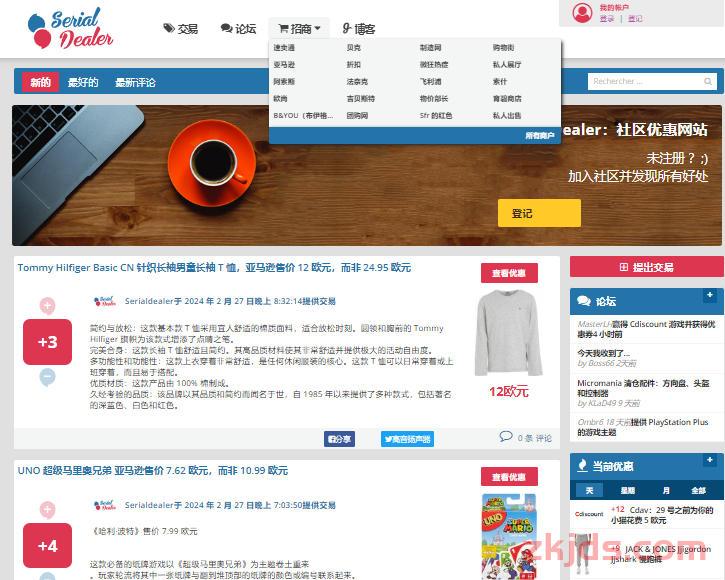Screen dimensions: 725x580
Task: Click the comment bubble icon on Tommy deal
Action: coord(506,436)
